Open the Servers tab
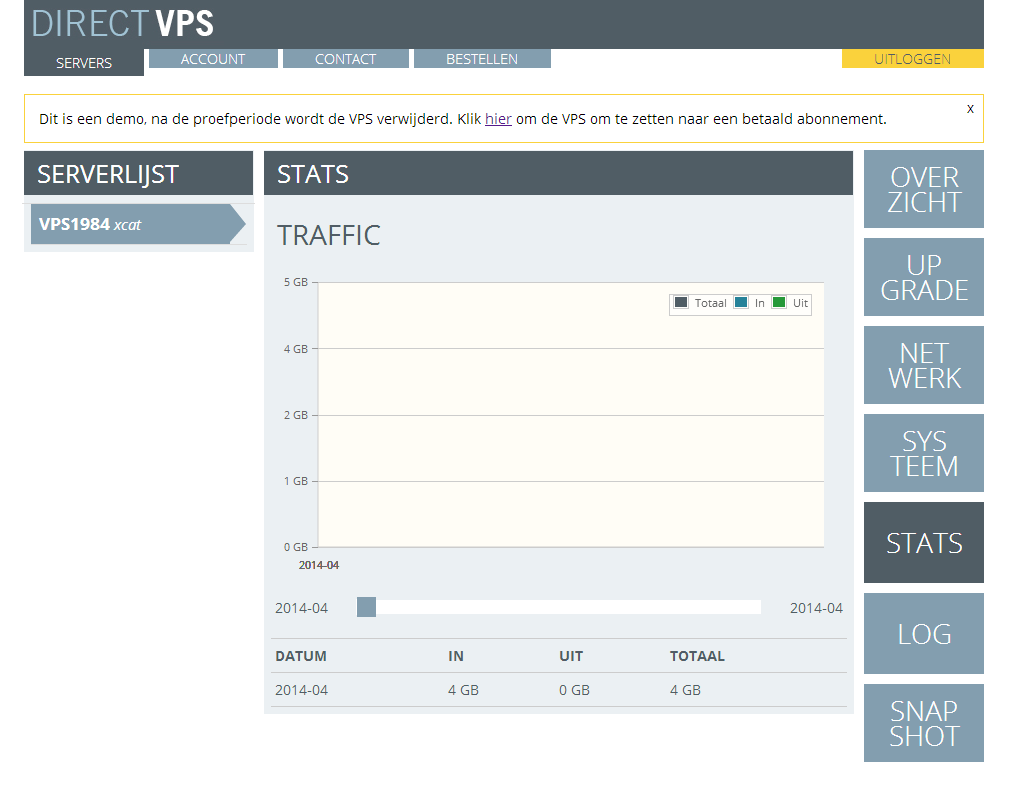 84,62
